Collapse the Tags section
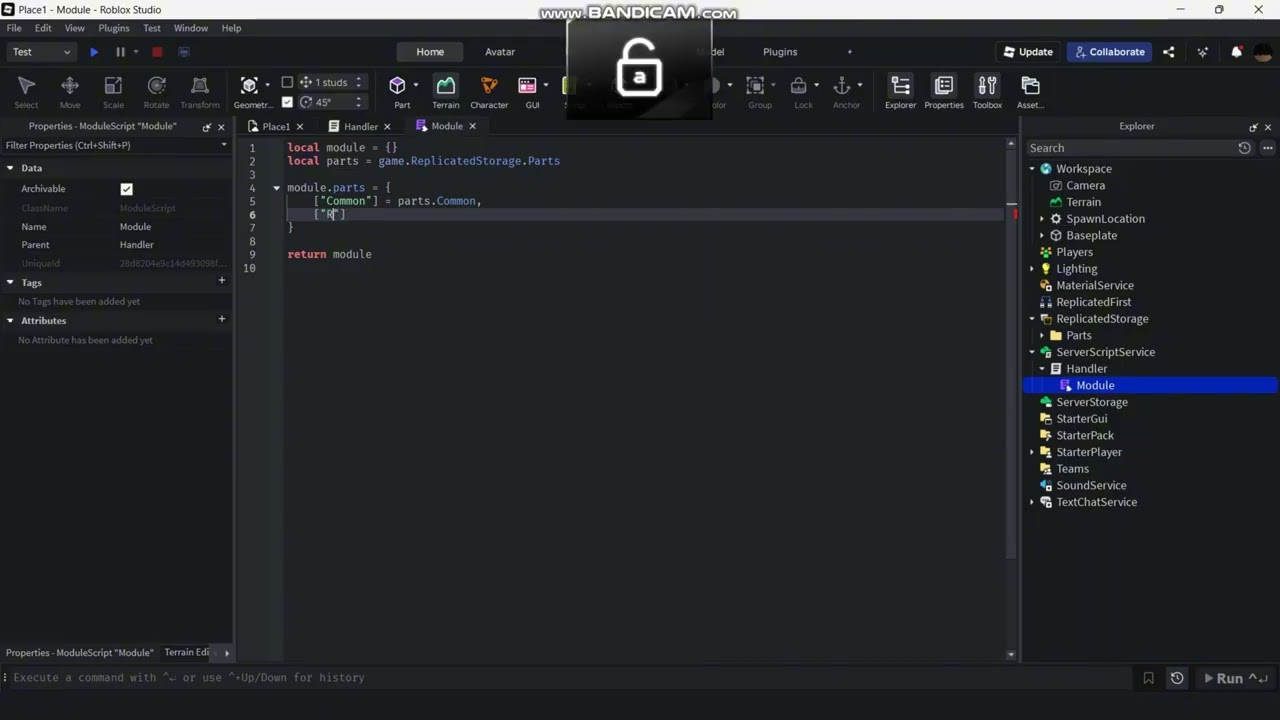1280x720 pixels. pos(10,283)
